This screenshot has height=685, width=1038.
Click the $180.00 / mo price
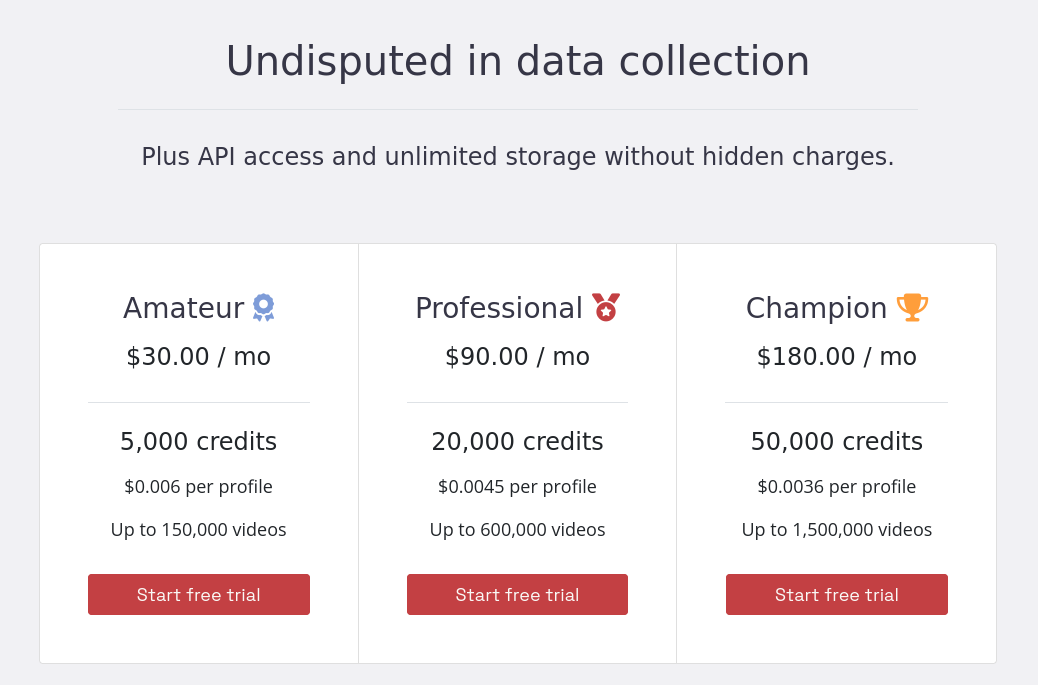click(x=837, y=356)
